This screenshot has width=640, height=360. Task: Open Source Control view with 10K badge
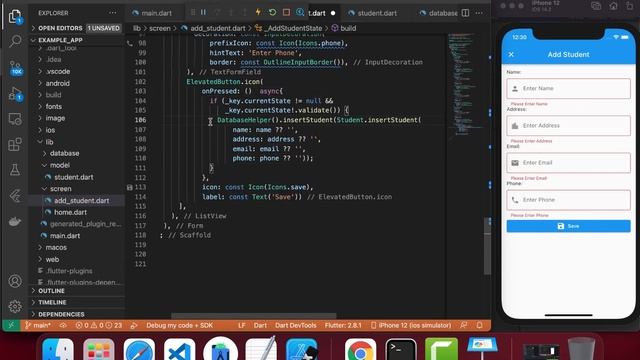coord(15,68)
